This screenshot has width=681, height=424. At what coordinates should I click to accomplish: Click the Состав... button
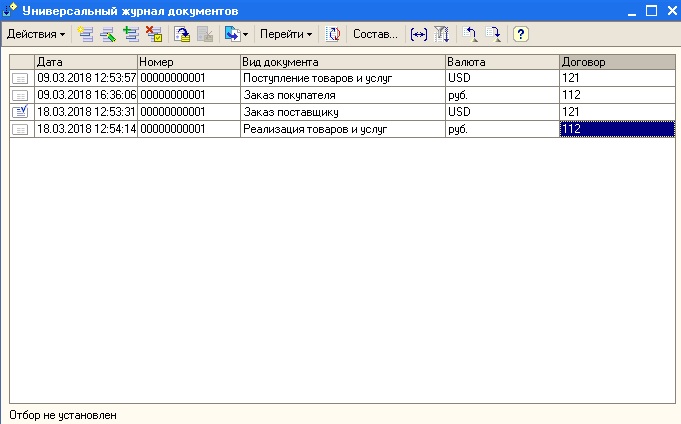pos(375,34)
